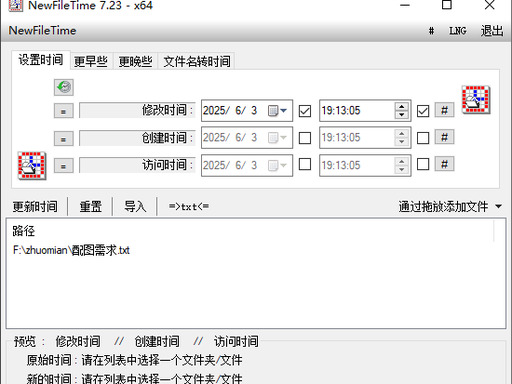The image size is (512, 384).
Task: Switch to the 更早些 tab
Action: (x=91, y=61)
